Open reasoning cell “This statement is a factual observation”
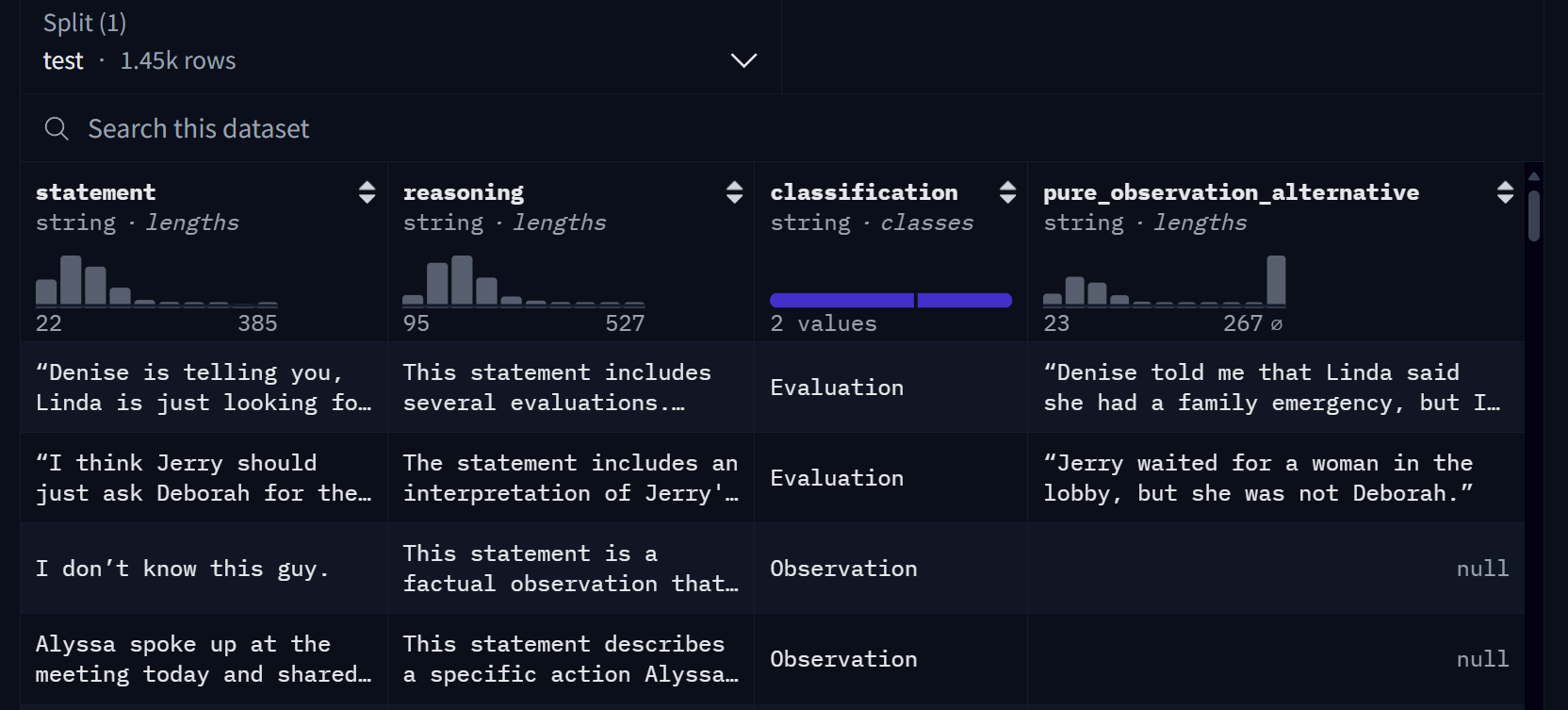The width and height of the screenshot is (1568, 710). (x=571, y=569)
